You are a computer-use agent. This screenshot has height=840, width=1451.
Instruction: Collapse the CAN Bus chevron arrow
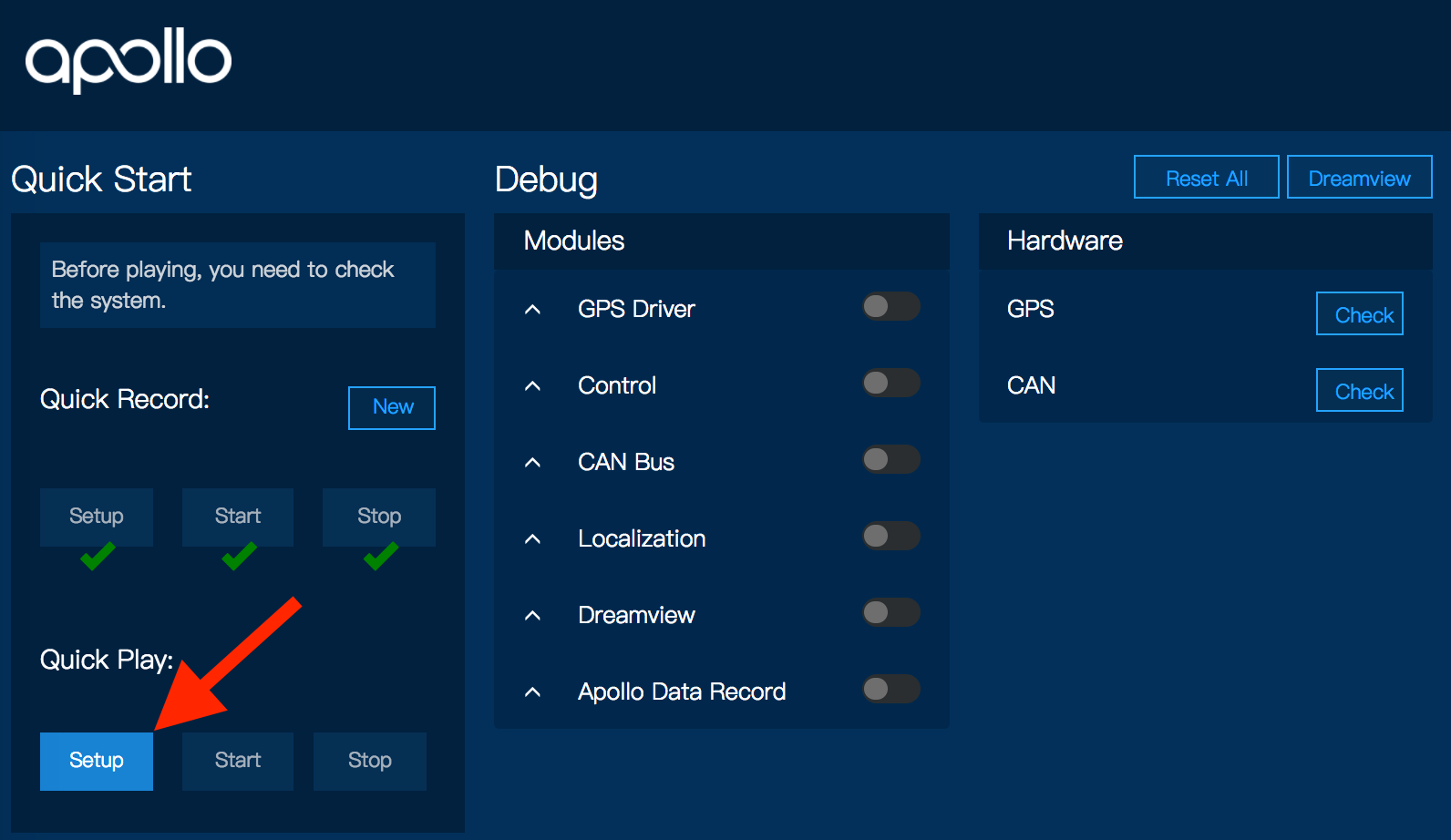(533, 463)
